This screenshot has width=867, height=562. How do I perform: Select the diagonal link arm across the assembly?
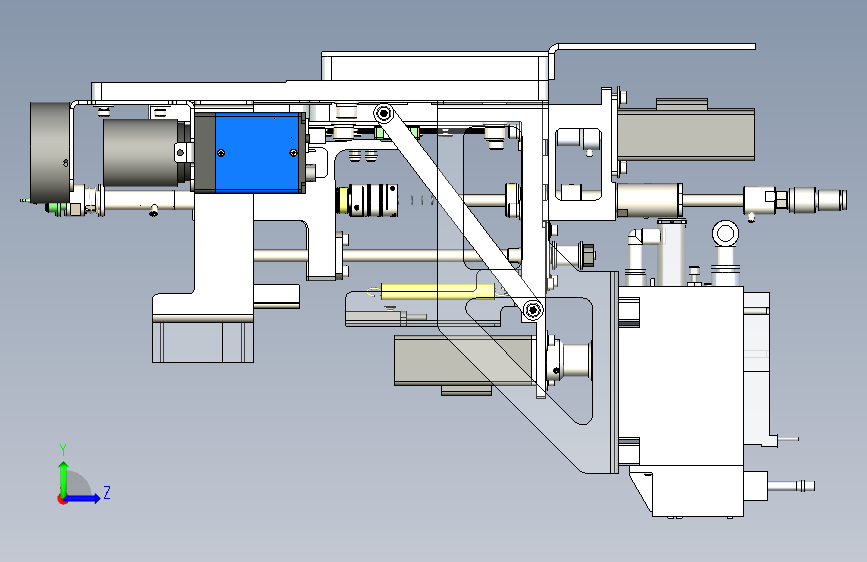pyautogui.click(x=458, y=211)
